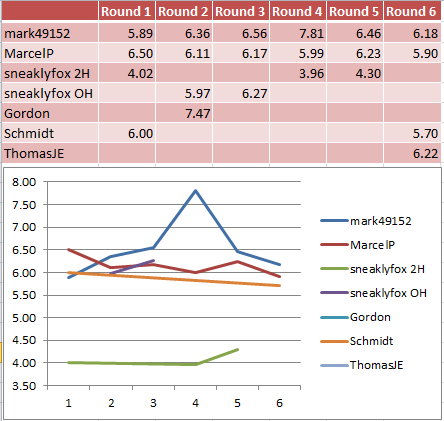Click the red MarcelP legend color swatch

click(x=334, y=245)
